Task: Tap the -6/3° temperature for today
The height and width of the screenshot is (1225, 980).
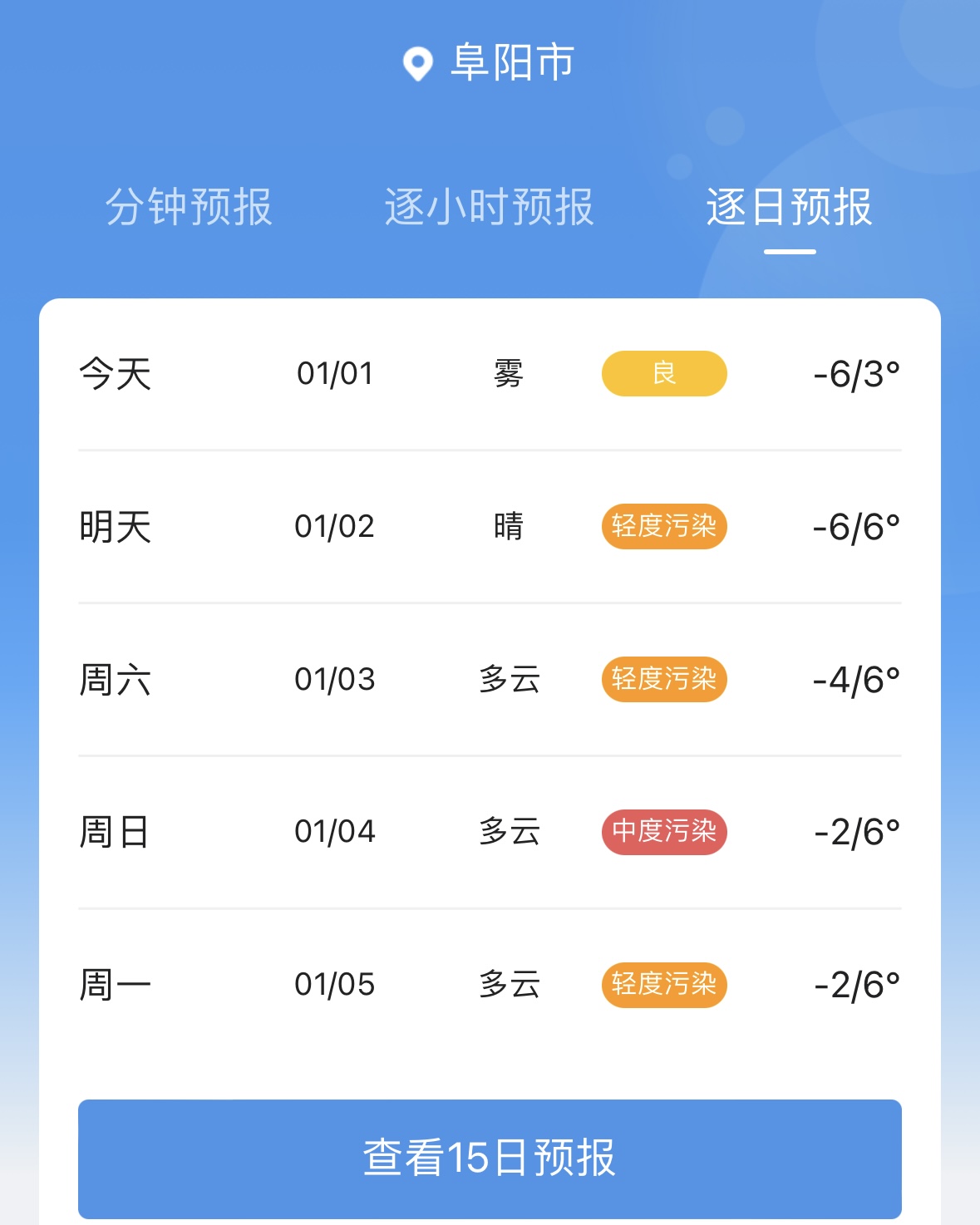Action: (x=856, y=374)
